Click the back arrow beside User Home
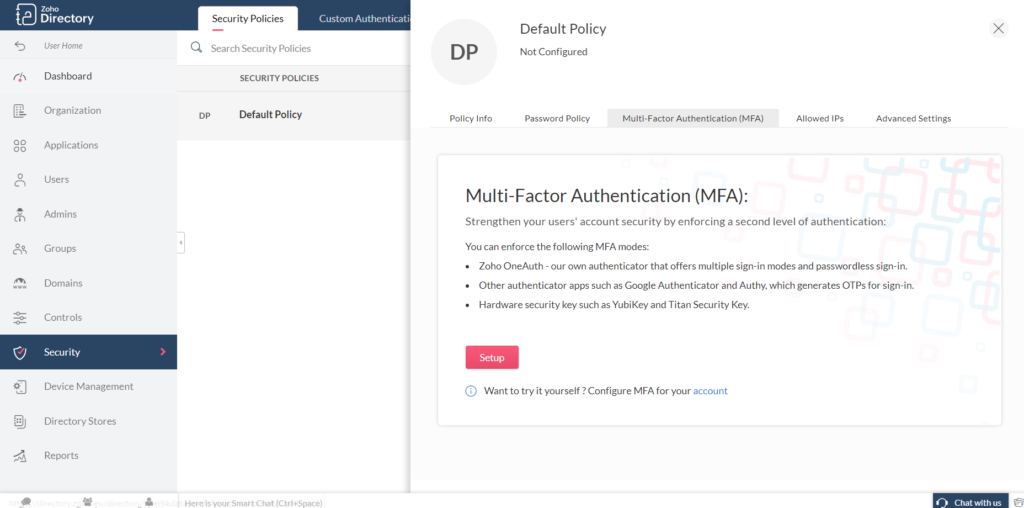 (20, 46)
